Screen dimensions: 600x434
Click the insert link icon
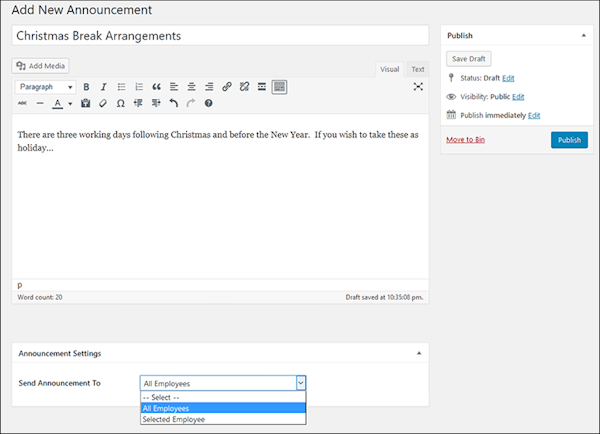pyautogui.click(x=227, y=87)
